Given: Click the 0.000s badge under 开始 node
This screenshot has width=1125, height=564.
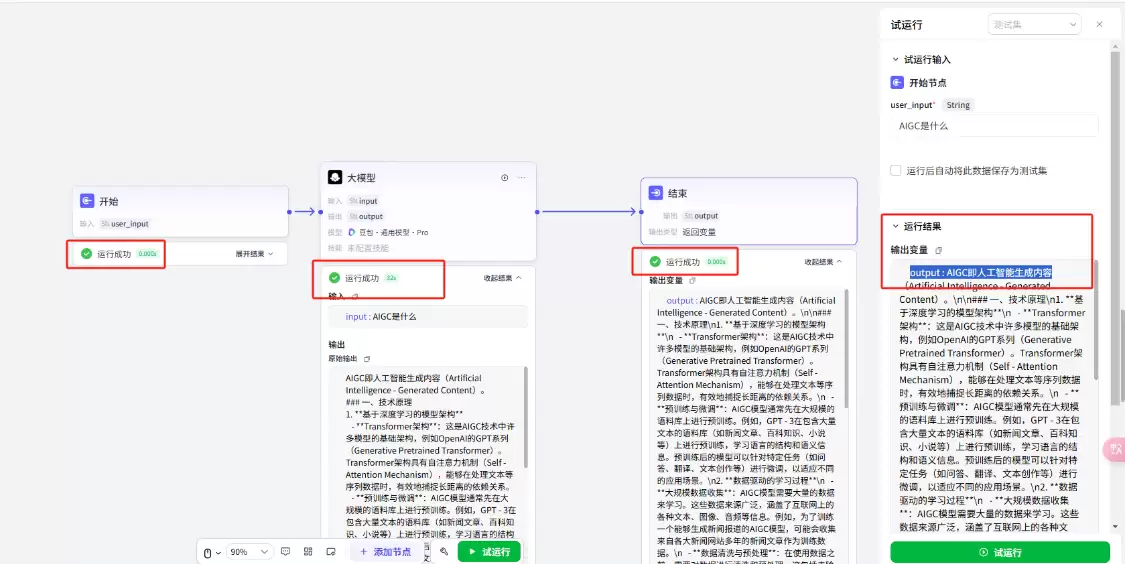Looking at the screenshot, I should point(147,254).
